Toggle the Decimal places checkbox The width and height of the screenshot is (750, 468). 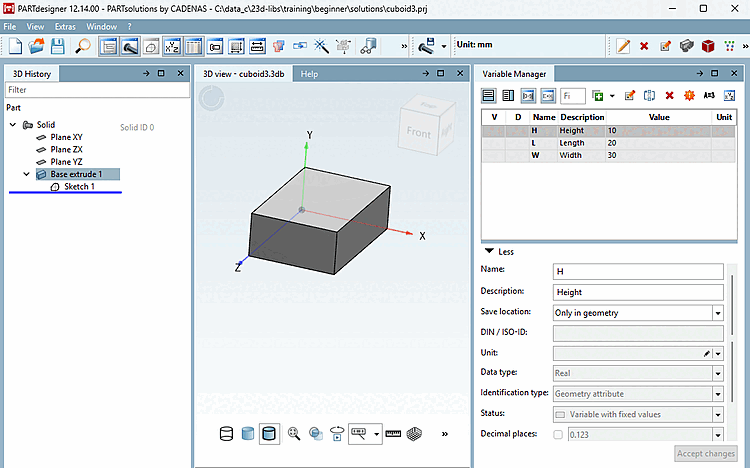coord(558,435)
